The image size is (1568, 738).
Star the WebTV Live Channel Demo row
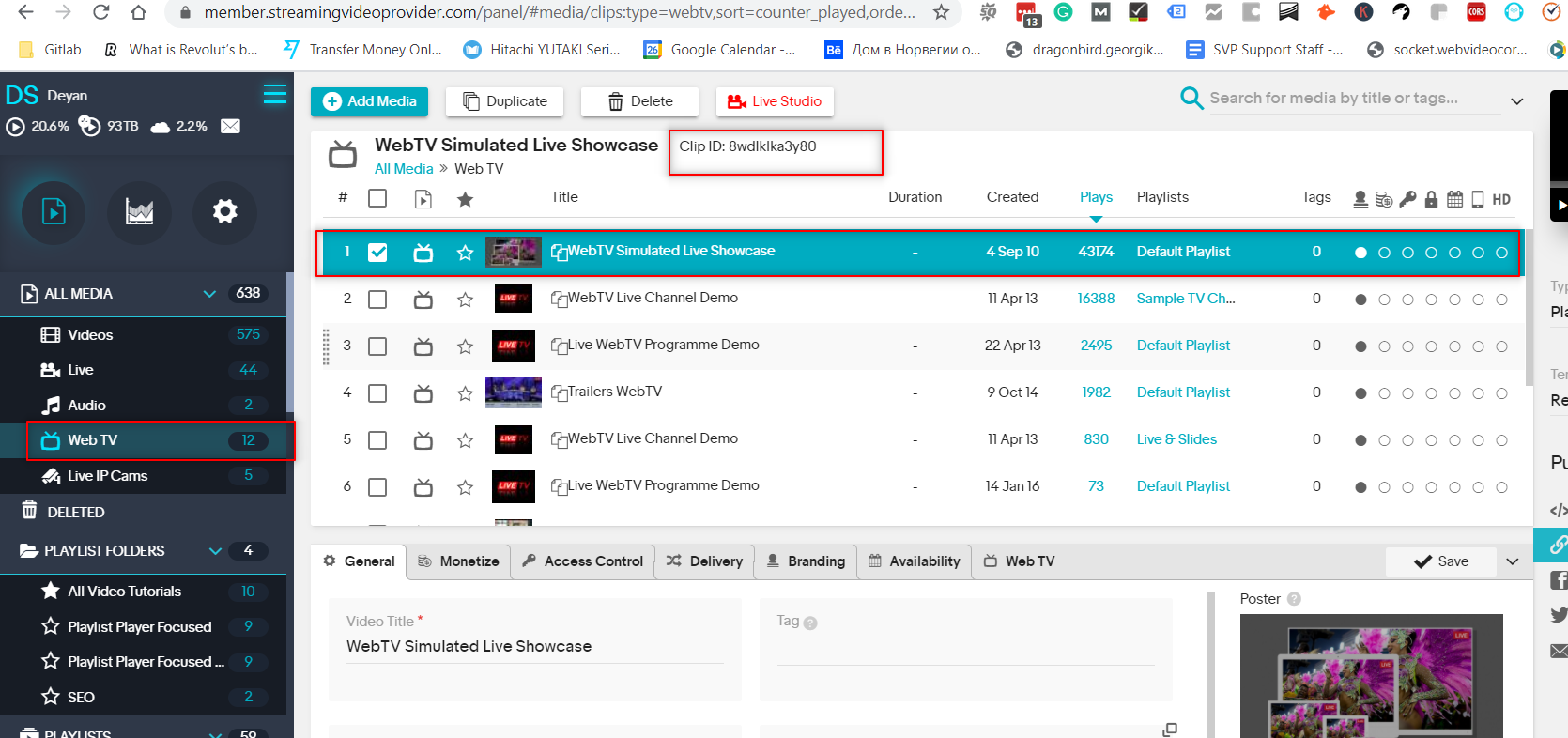[x=465, y=300]
